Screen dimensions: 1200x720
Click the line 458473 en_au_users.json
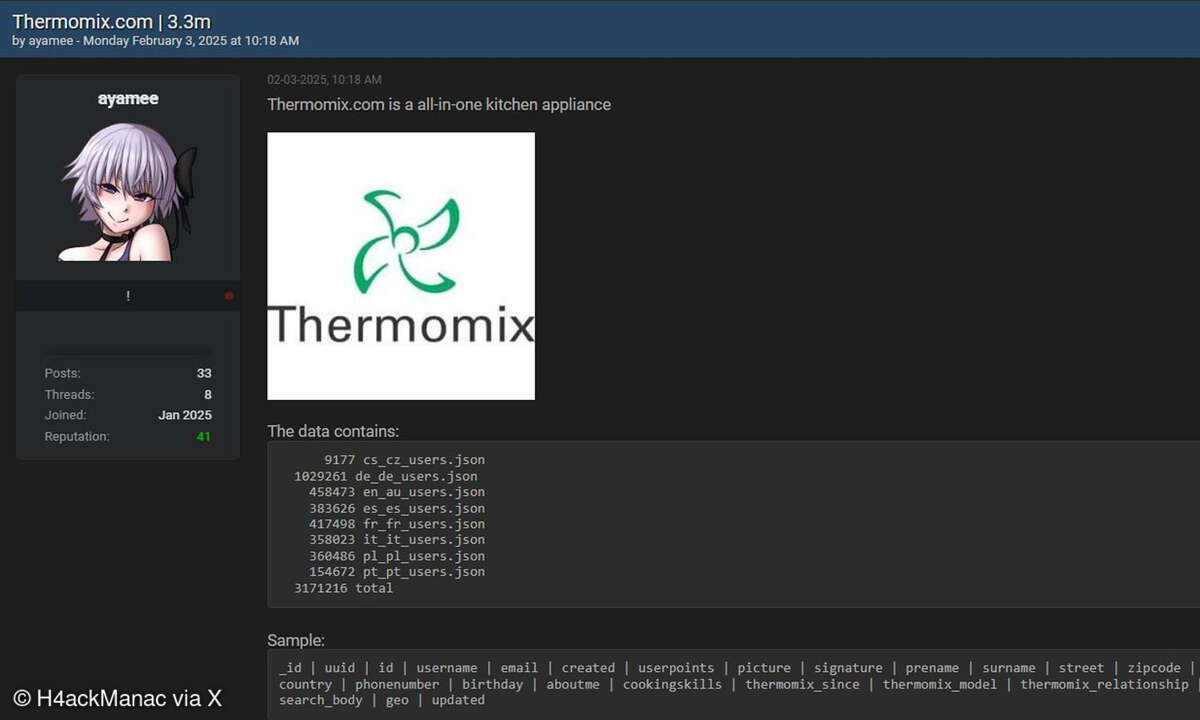(397, 492)
